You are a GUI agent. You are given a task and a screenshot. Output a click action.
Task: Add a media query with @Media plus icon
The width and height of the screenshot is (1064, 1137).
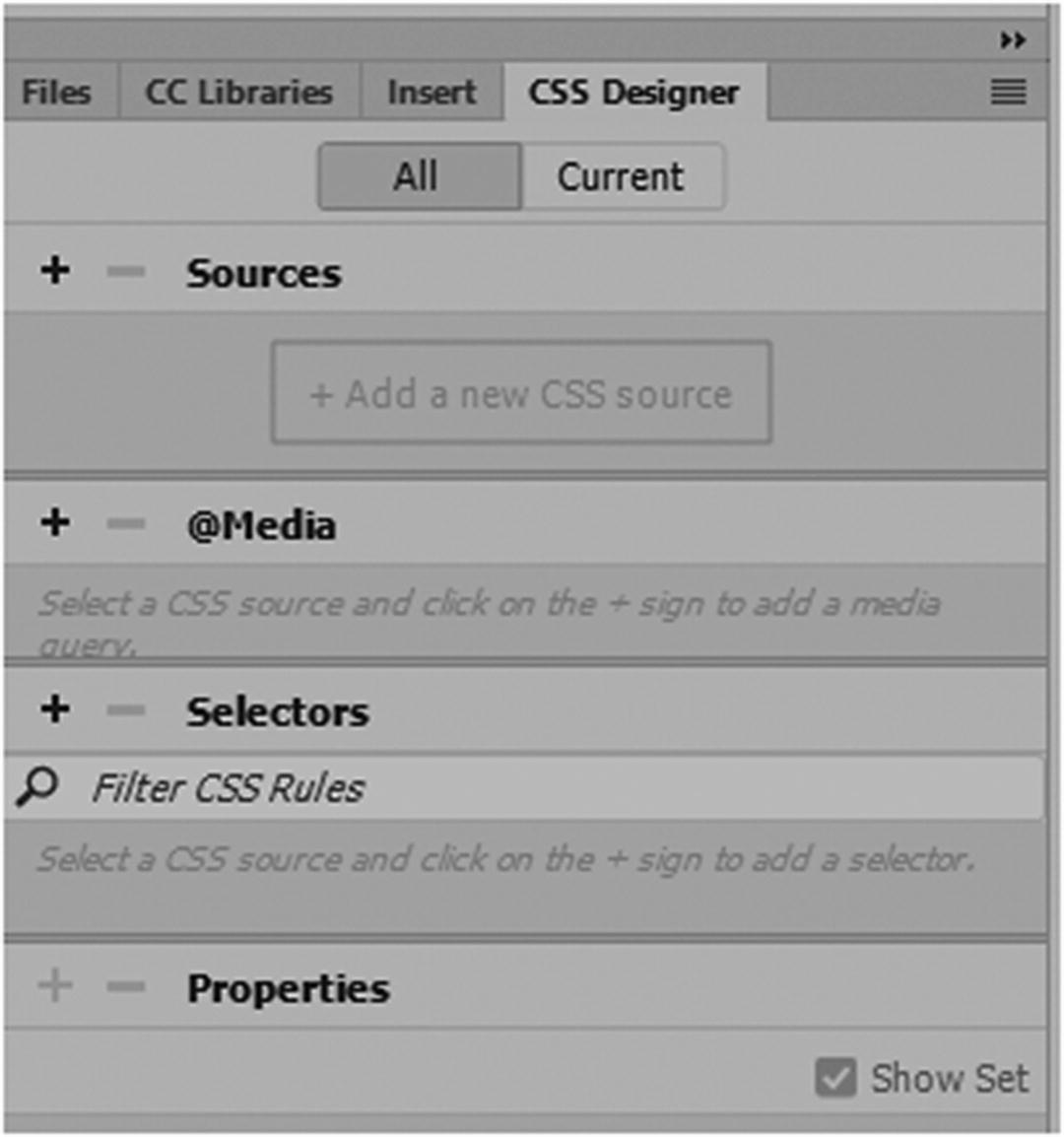(x=55, y=522)
